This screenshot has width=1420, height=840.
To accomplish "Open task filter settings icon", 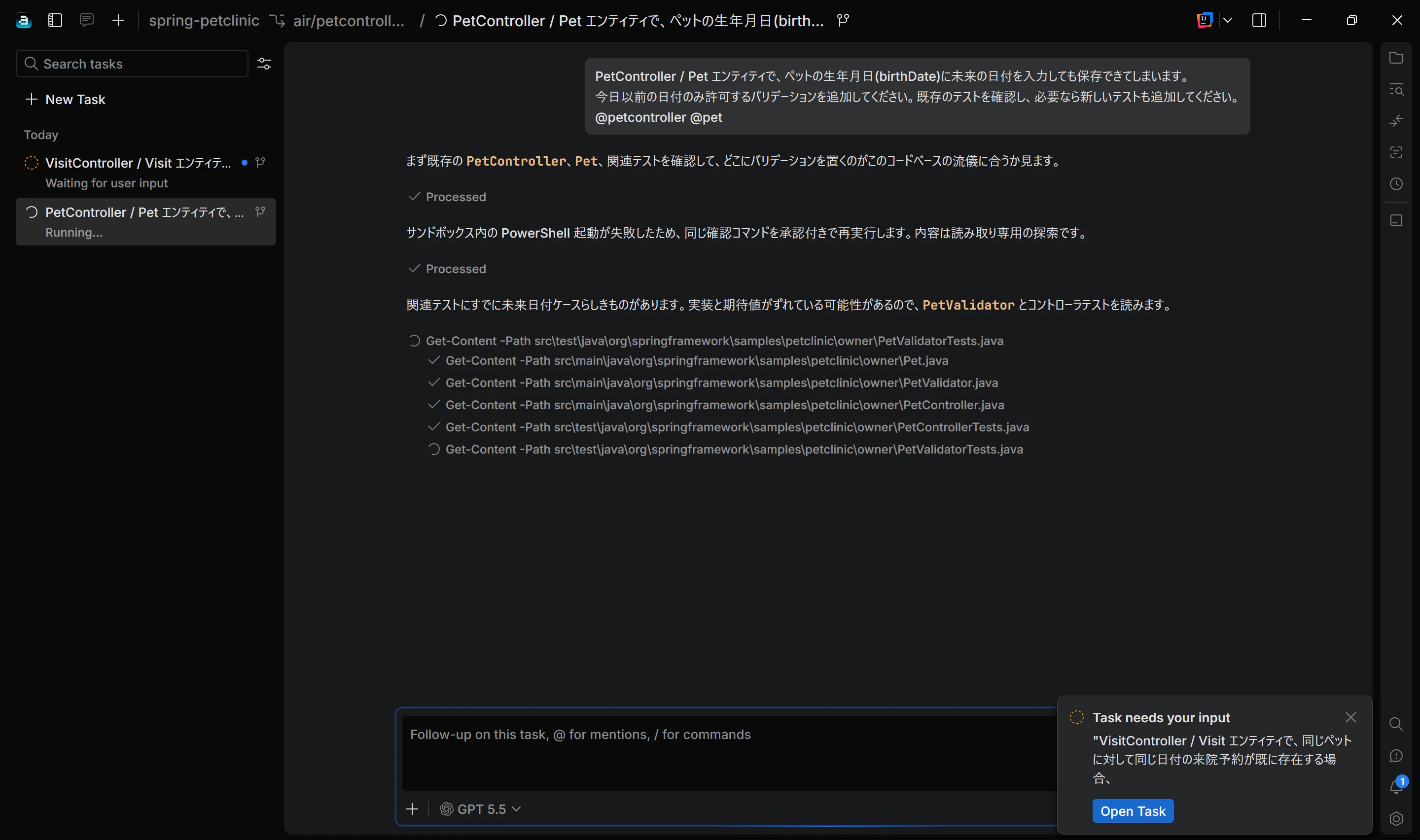I will click(x=264, y=64).
